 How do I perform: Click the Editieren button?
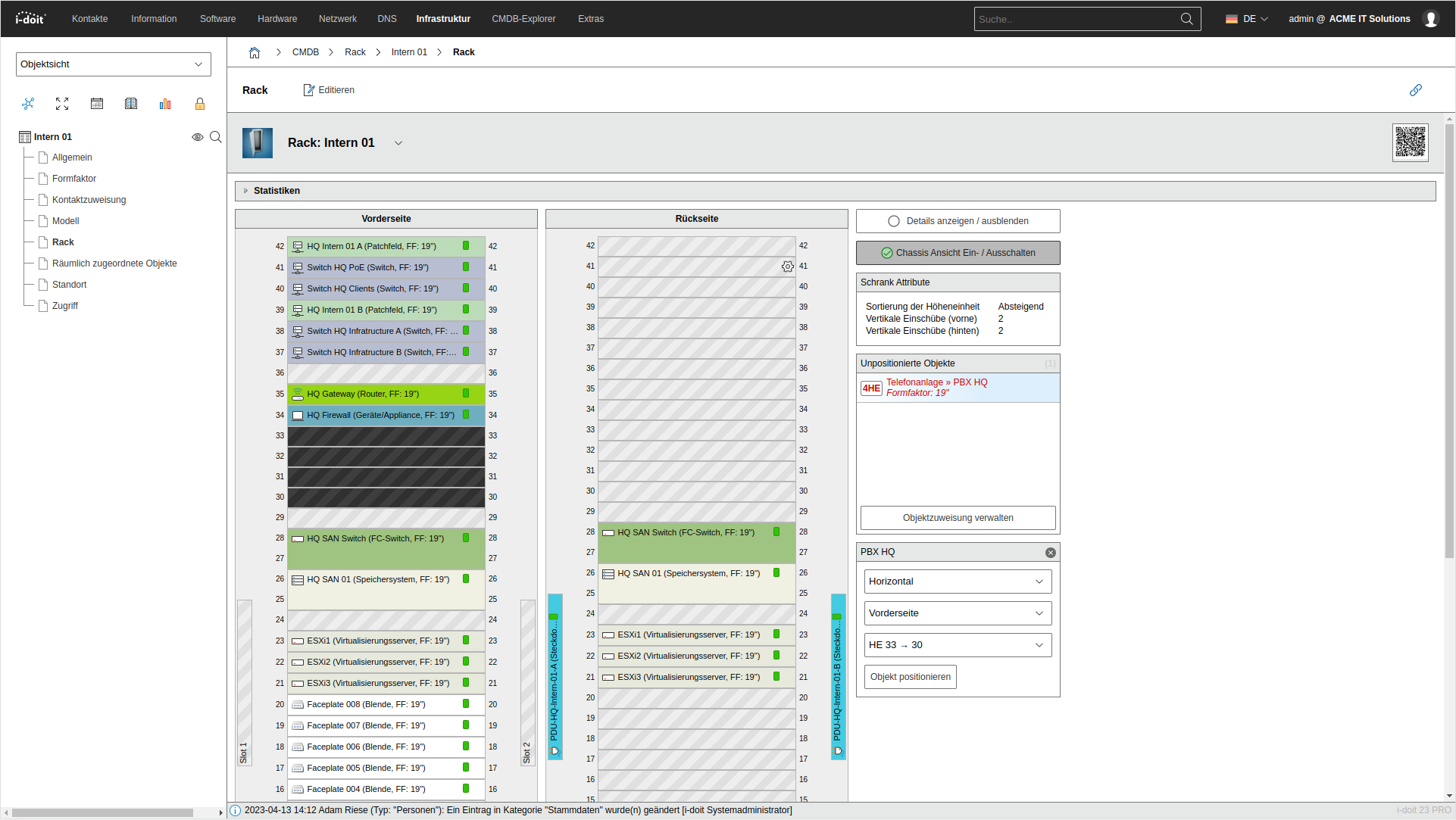[x=329, y=90]
